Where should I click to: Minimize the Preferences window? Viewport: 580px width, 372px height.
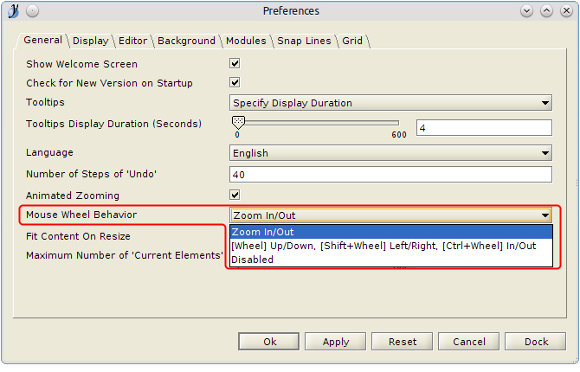[526, 11]
